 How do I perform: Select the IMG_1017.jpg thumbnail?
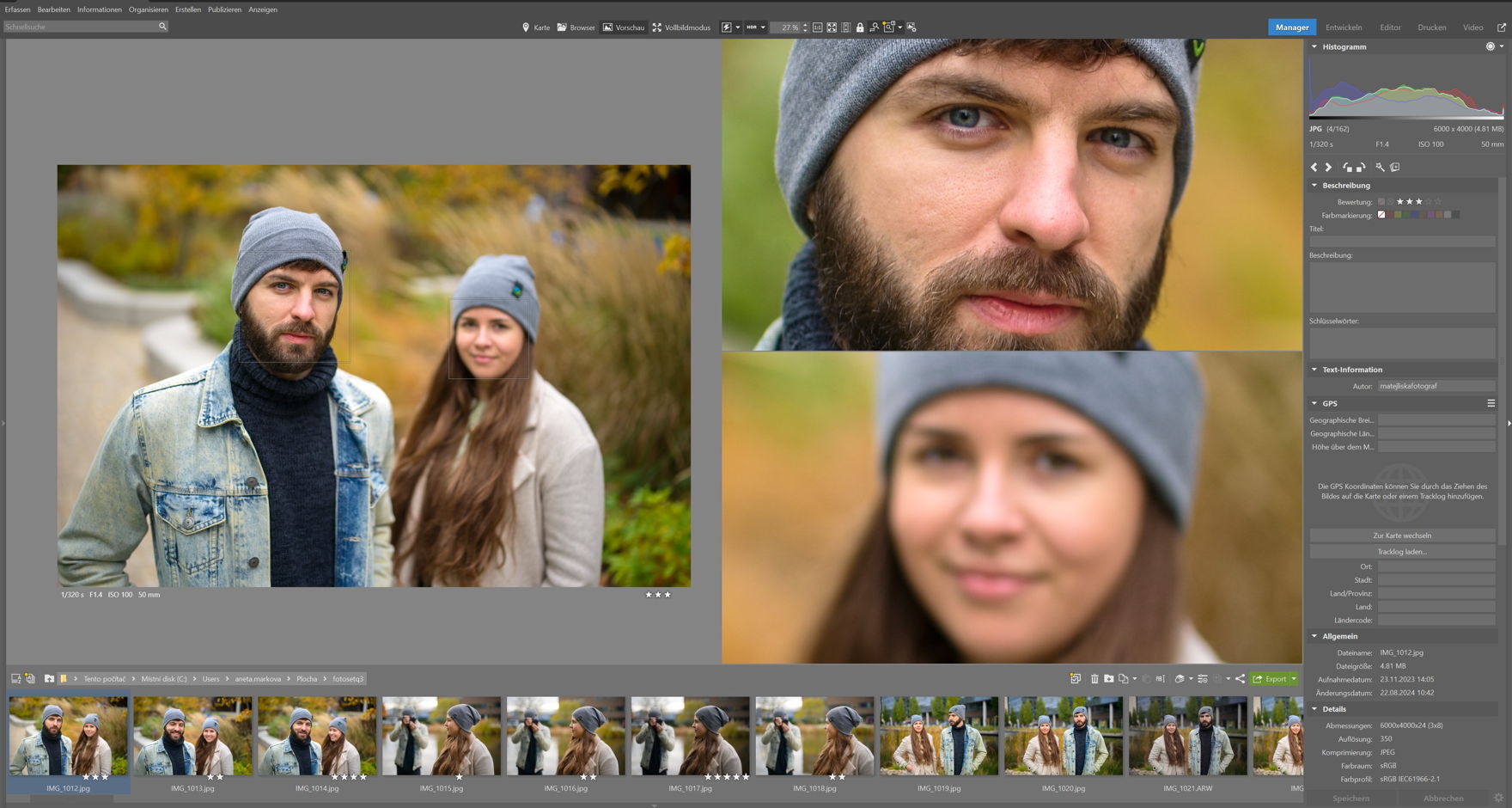pyautogui.click(x=690, y=737)
